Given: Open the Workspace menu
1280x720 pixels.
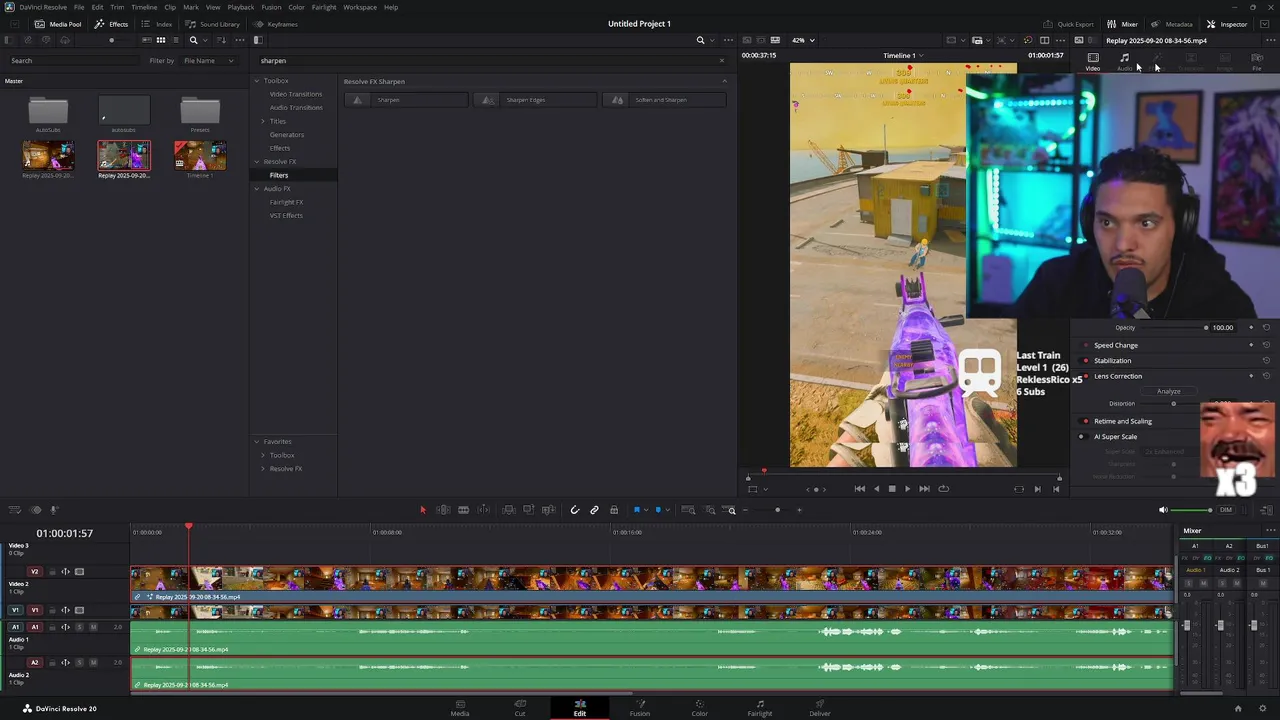Looking at the screenshot, I should click(360, 7).
